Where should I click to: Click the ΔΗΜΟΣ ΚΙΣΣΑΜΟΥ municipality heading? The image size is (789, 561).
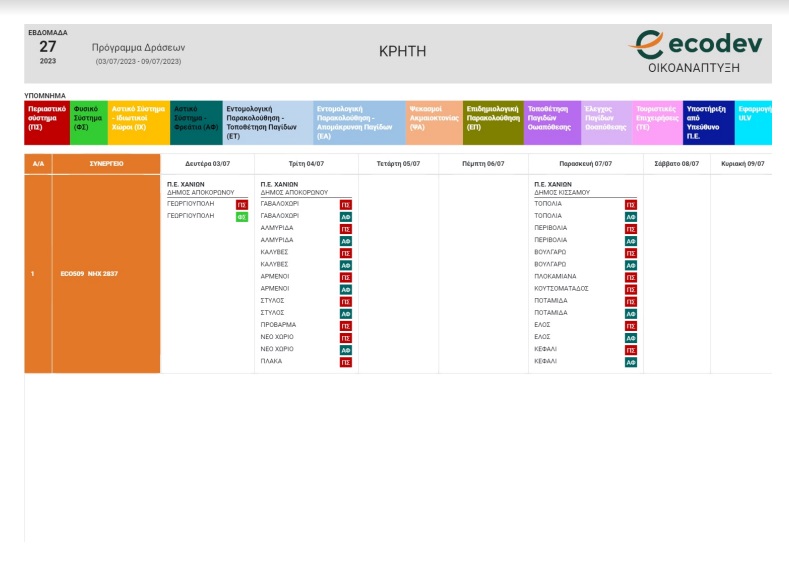tap(562, 192)
